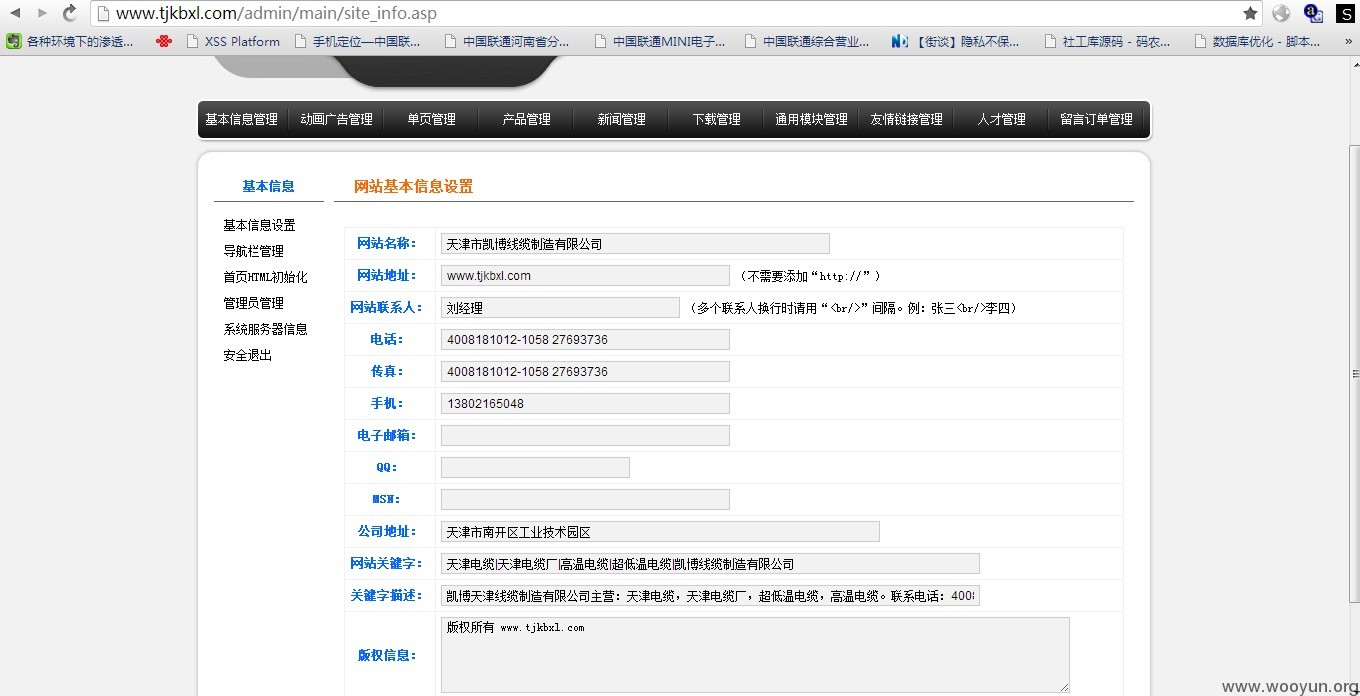Open the 留言订单管理 menu
This screenshot has height=696, width=1360.
coord(1096,119)
